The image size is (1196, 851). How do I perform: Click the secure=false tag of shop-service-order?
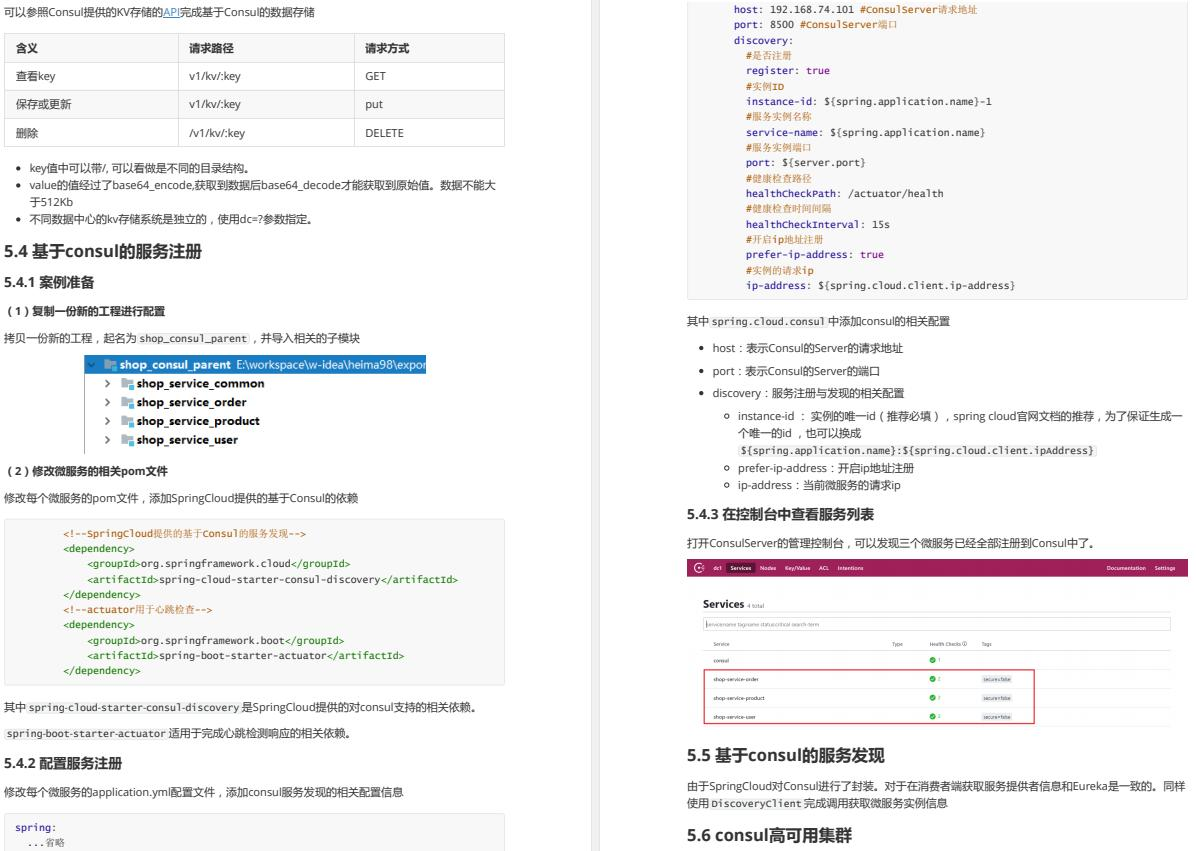tap(996, 679)
